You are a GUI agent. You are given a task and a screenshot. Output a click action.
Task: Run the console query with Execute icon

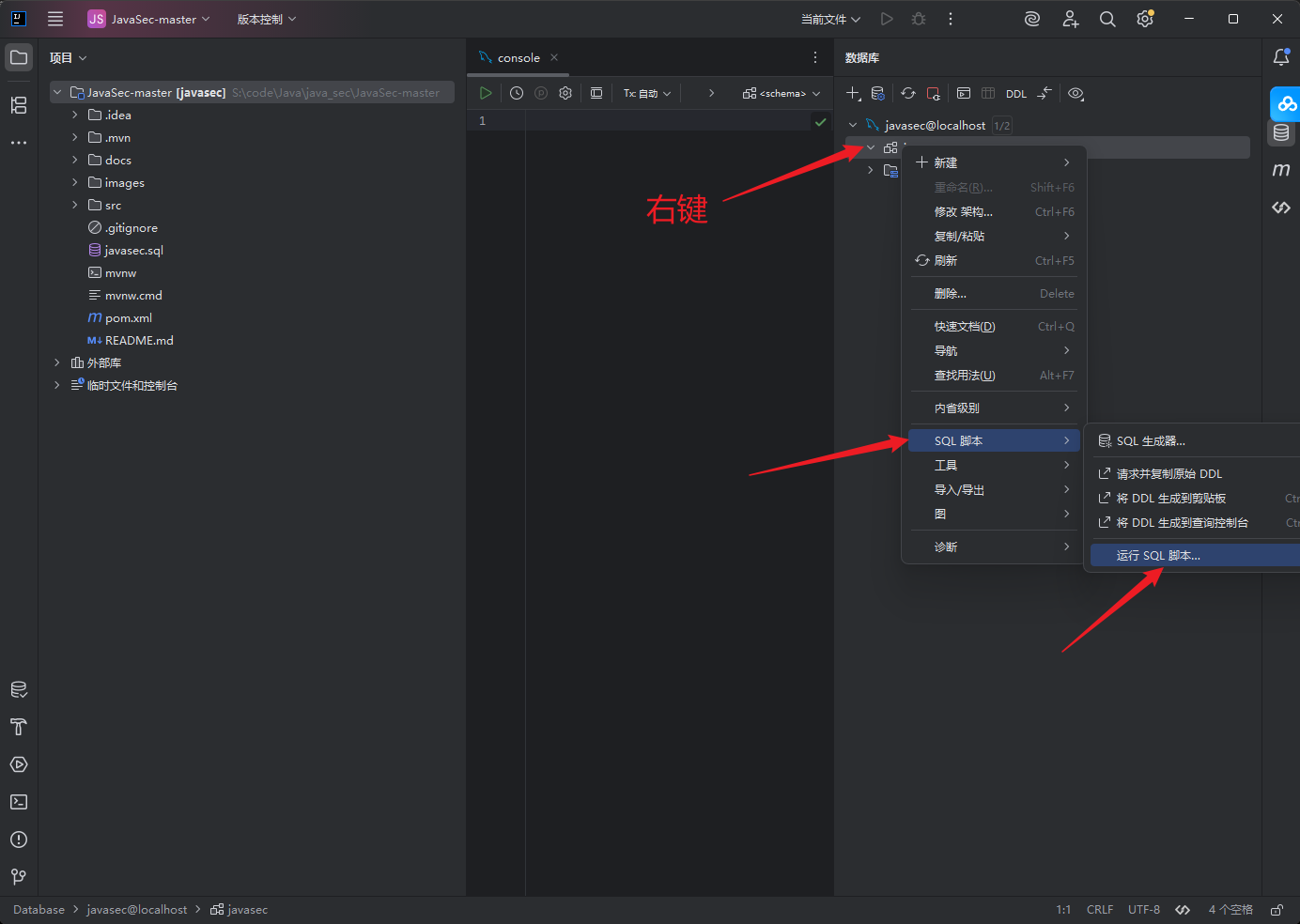click(x=486, y=93)
